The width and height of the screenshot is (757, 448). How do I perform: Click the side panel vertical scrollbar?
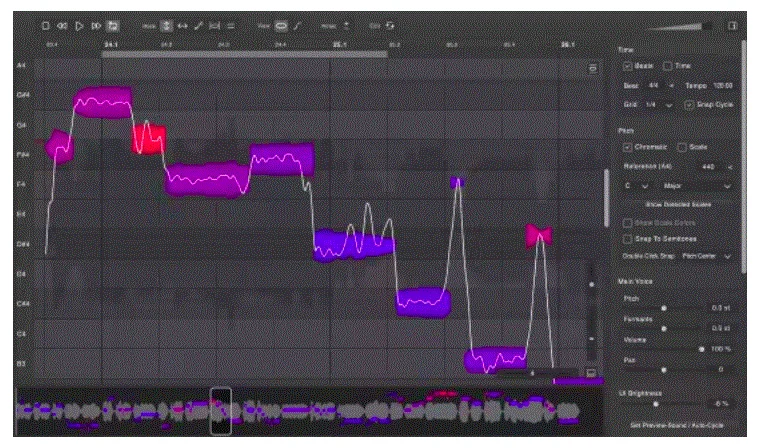coord(744,157)
